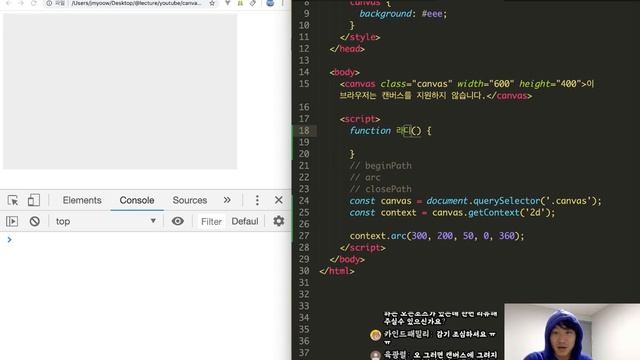This screenshot has width=640, height=360.
Task: Select the file path in the address bar
Action: (x=136, y=3)
